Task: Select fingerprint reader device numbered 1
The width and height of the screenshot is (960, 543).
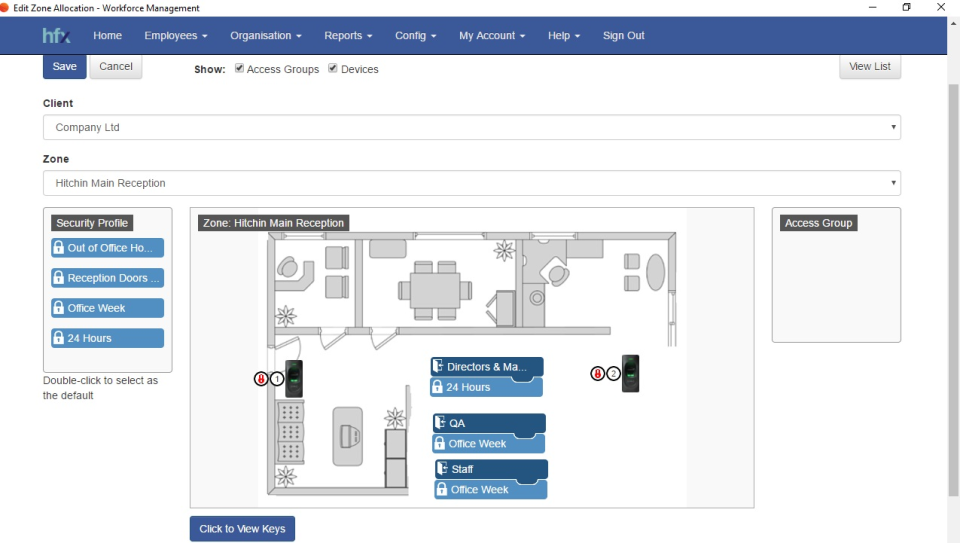Action: (x=294, y=379)
